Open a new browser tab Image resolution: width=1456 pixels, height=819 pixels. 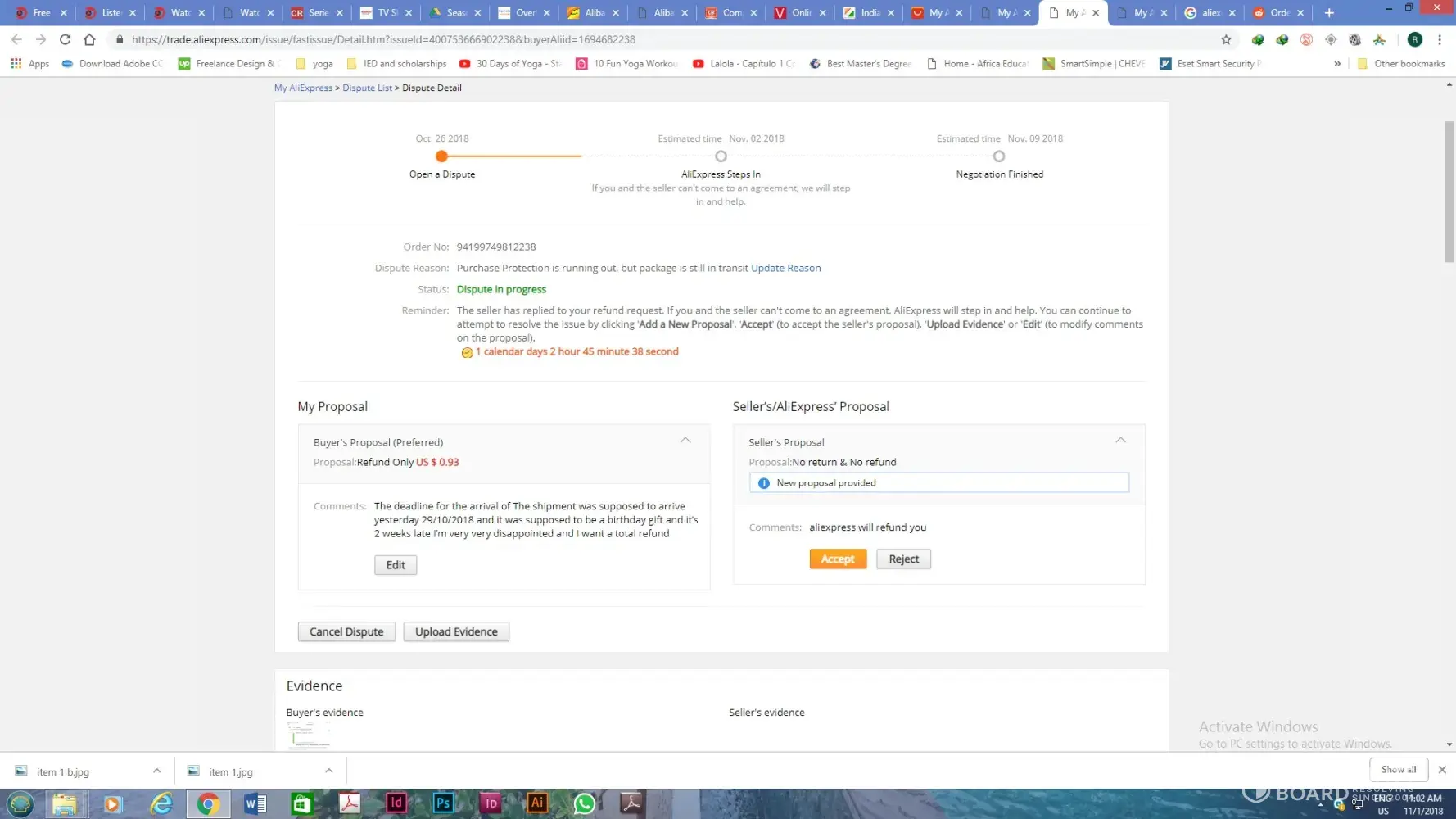click(1329, 12)
